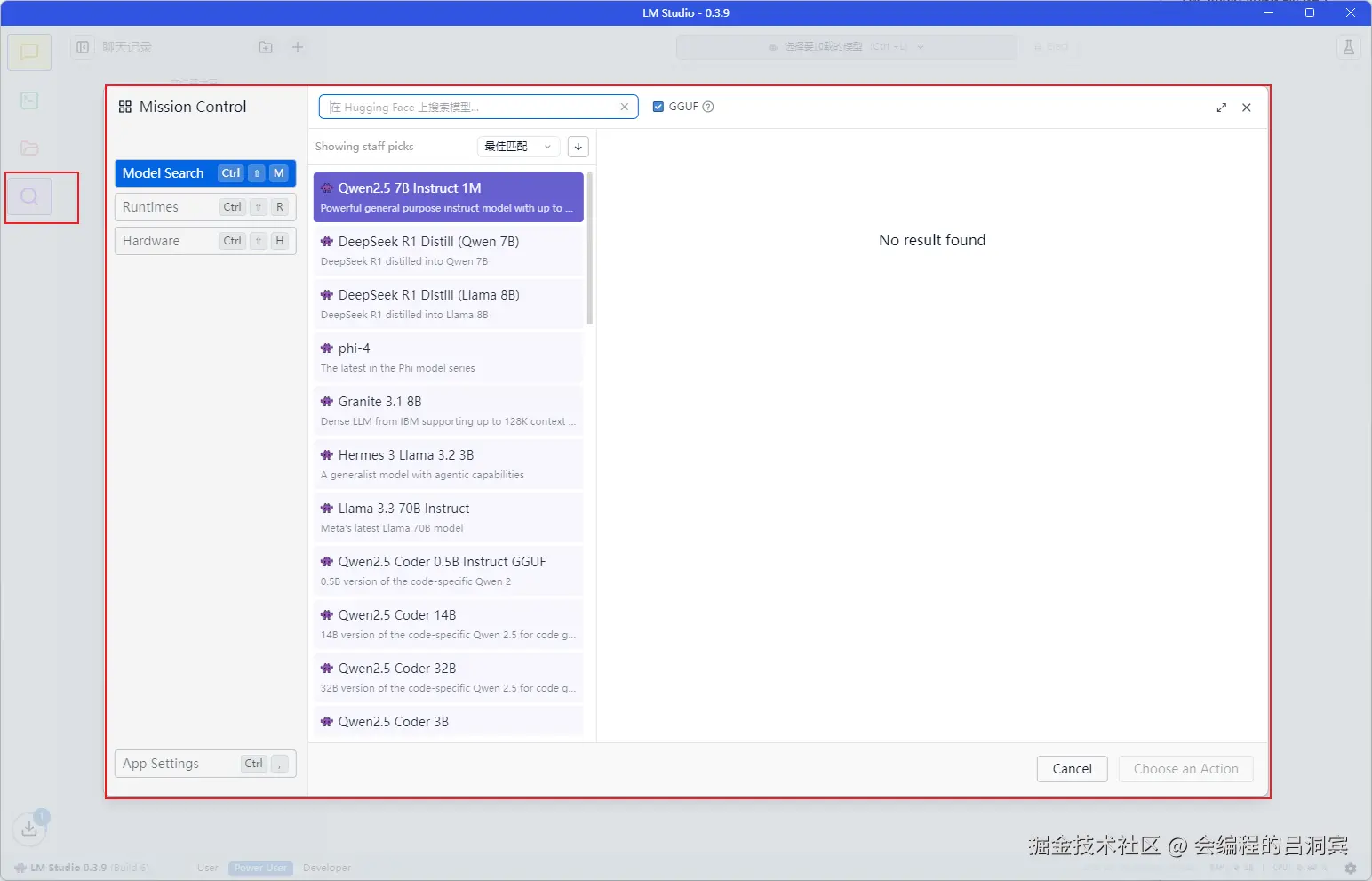This screenshot has height=881, width=1372.
Task: Select Qwen2.5 7B Instruct 1M model
Action: (x=449, y=197)
